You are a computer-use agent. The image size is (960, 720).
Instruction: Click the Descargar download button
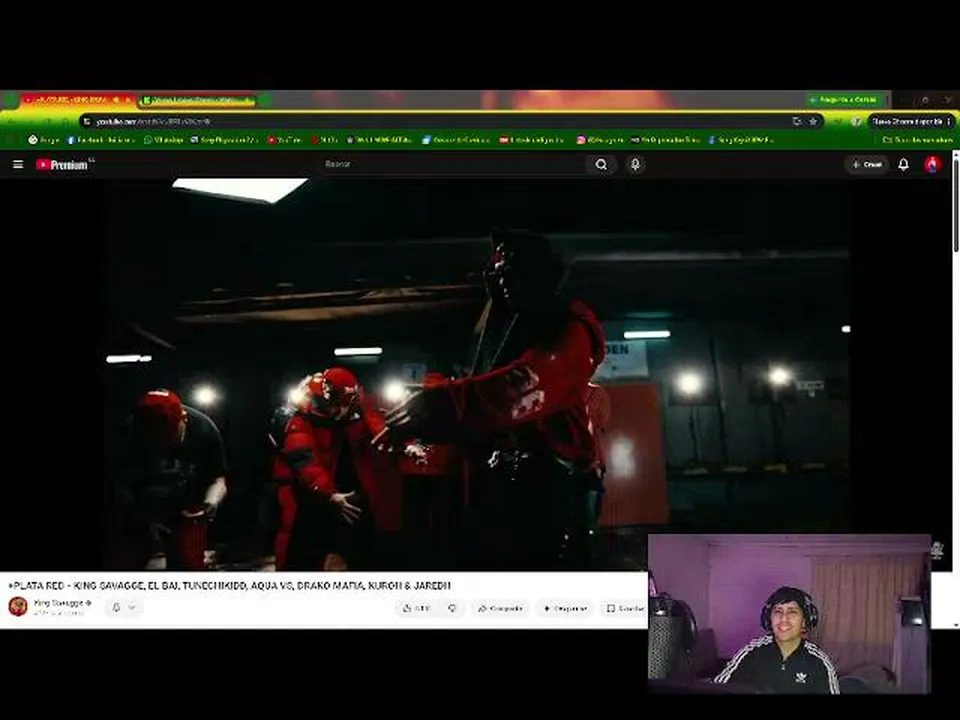pyautogui.click(x=565, y=608)
